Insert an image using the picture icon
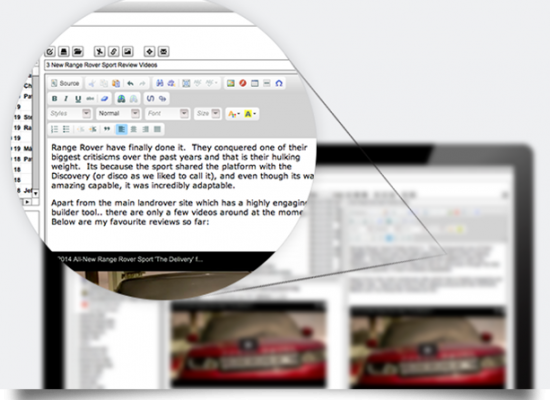The image size is (550, 400). click(x=230, y=84)
